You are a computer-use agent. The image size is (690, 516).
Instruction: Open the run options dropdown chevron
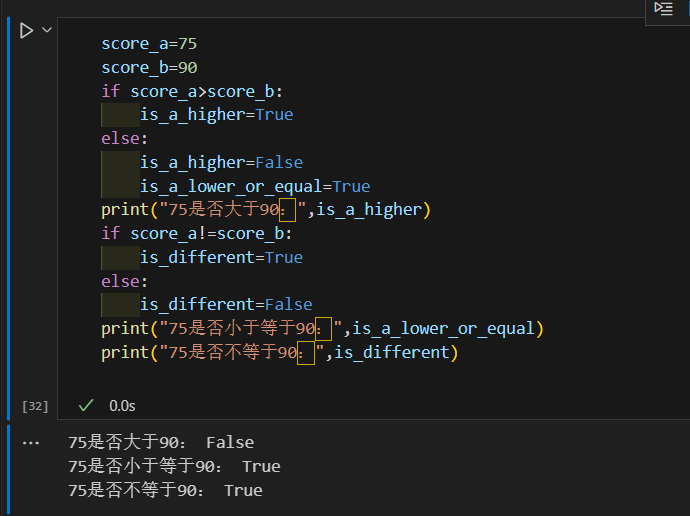coord(47,30)
